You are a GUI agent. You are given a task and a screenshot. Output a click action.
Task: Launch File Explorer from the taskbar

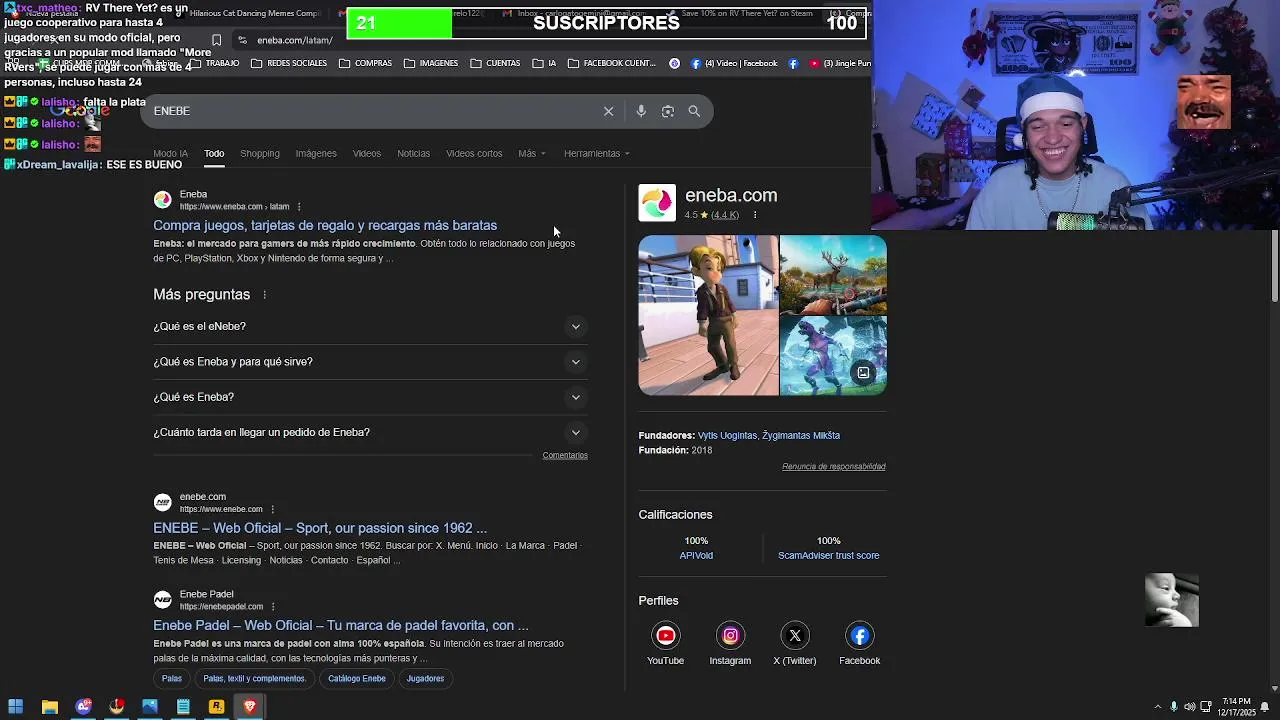click(x=49, y=707)
